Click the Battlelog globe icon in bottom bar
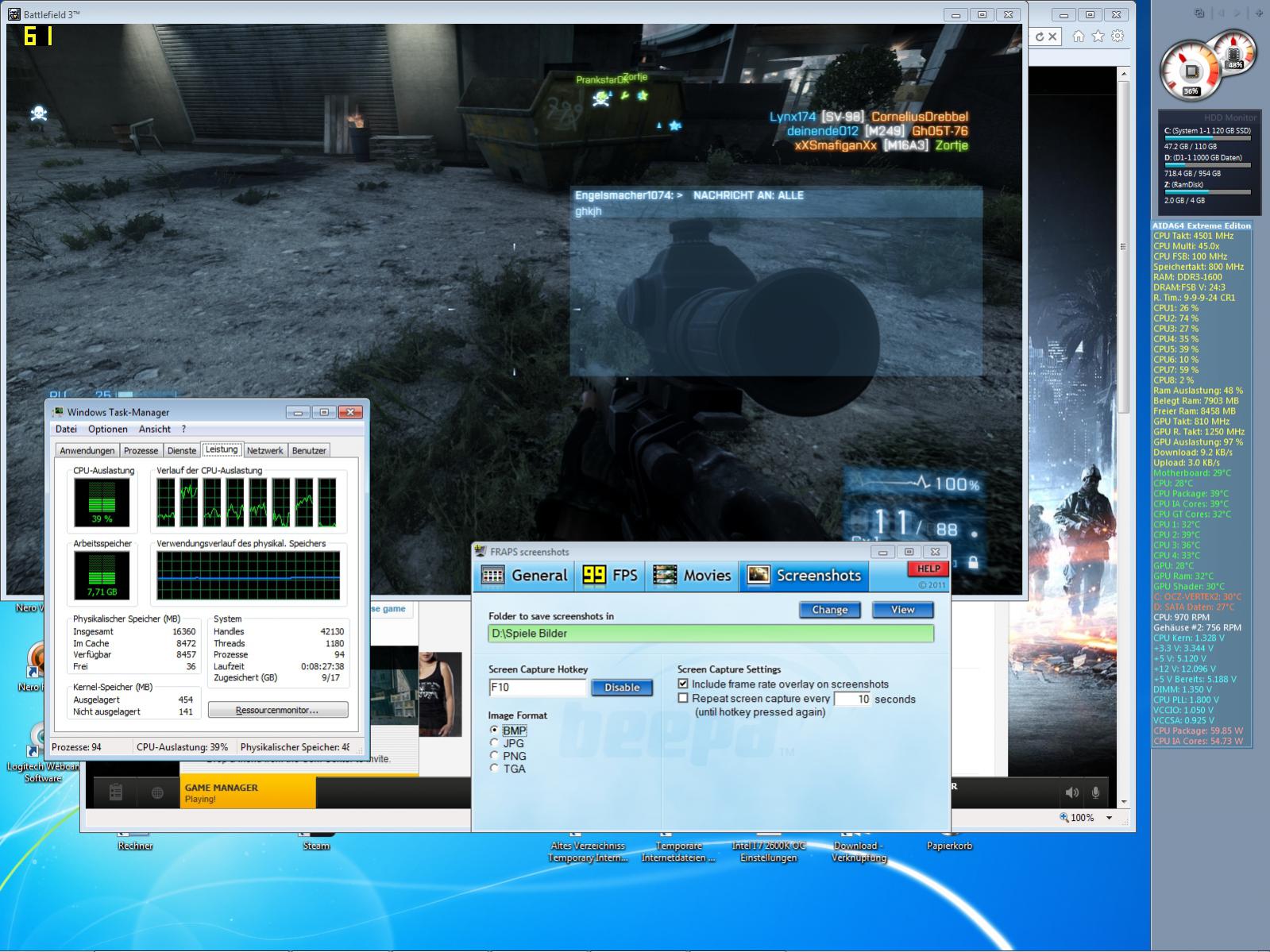The image size is (1270, 952). click(157, 792)
